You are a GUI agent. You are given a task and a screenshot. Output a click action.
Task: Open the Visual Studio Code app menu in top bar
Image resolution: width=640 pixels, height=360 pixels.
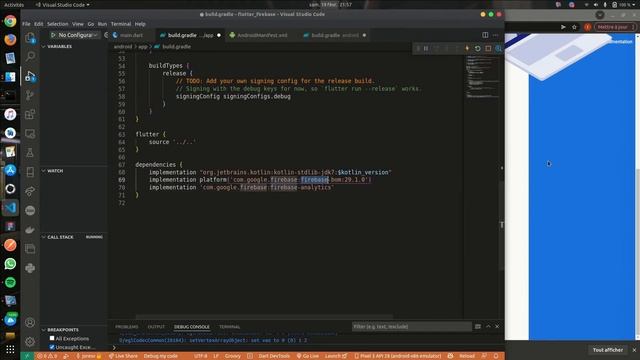tap(62, 5)
